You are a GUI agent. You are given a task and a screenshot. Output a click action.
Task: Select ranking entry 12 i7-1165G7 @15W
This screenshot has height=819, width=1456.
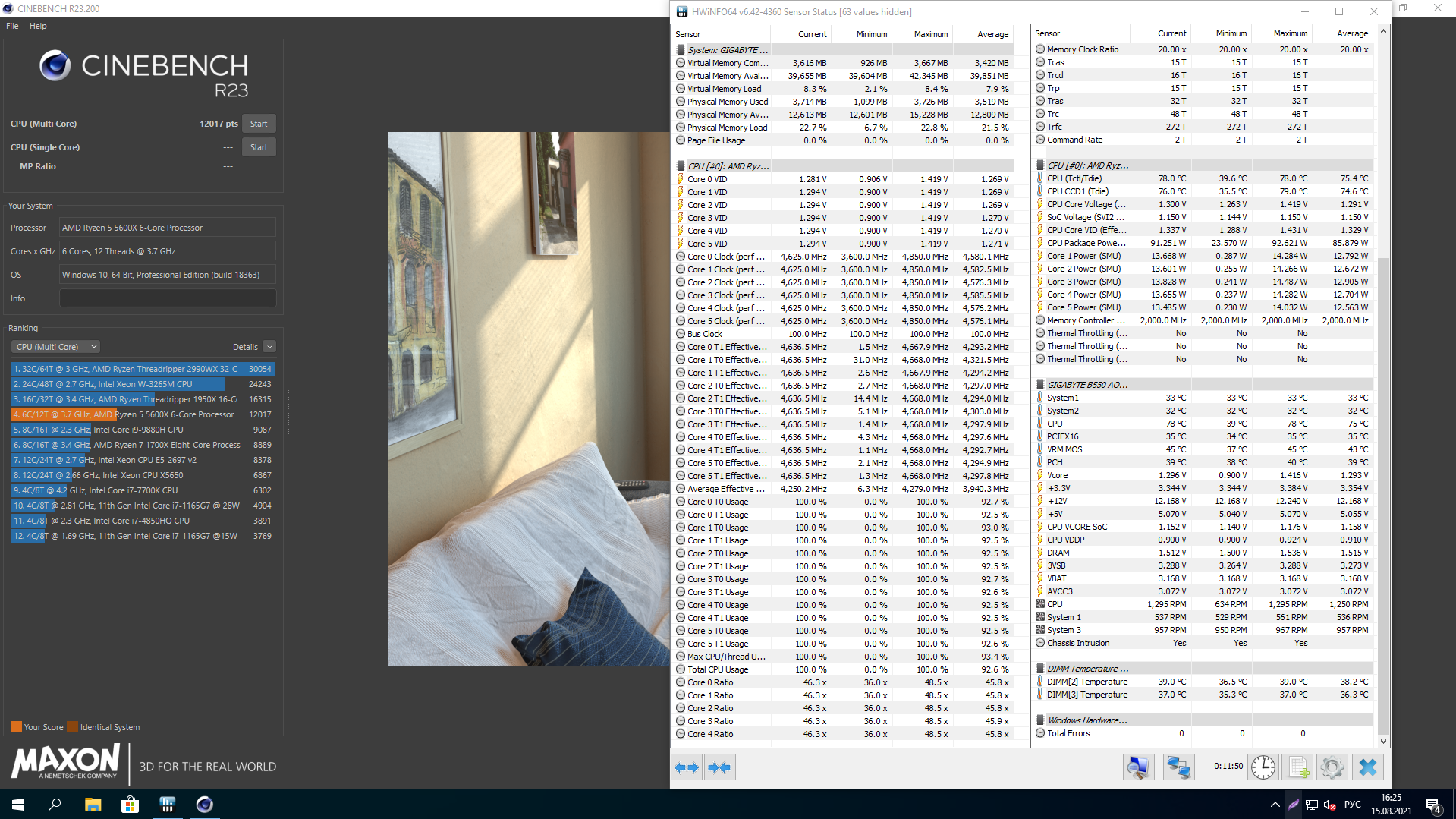point(143,536)
